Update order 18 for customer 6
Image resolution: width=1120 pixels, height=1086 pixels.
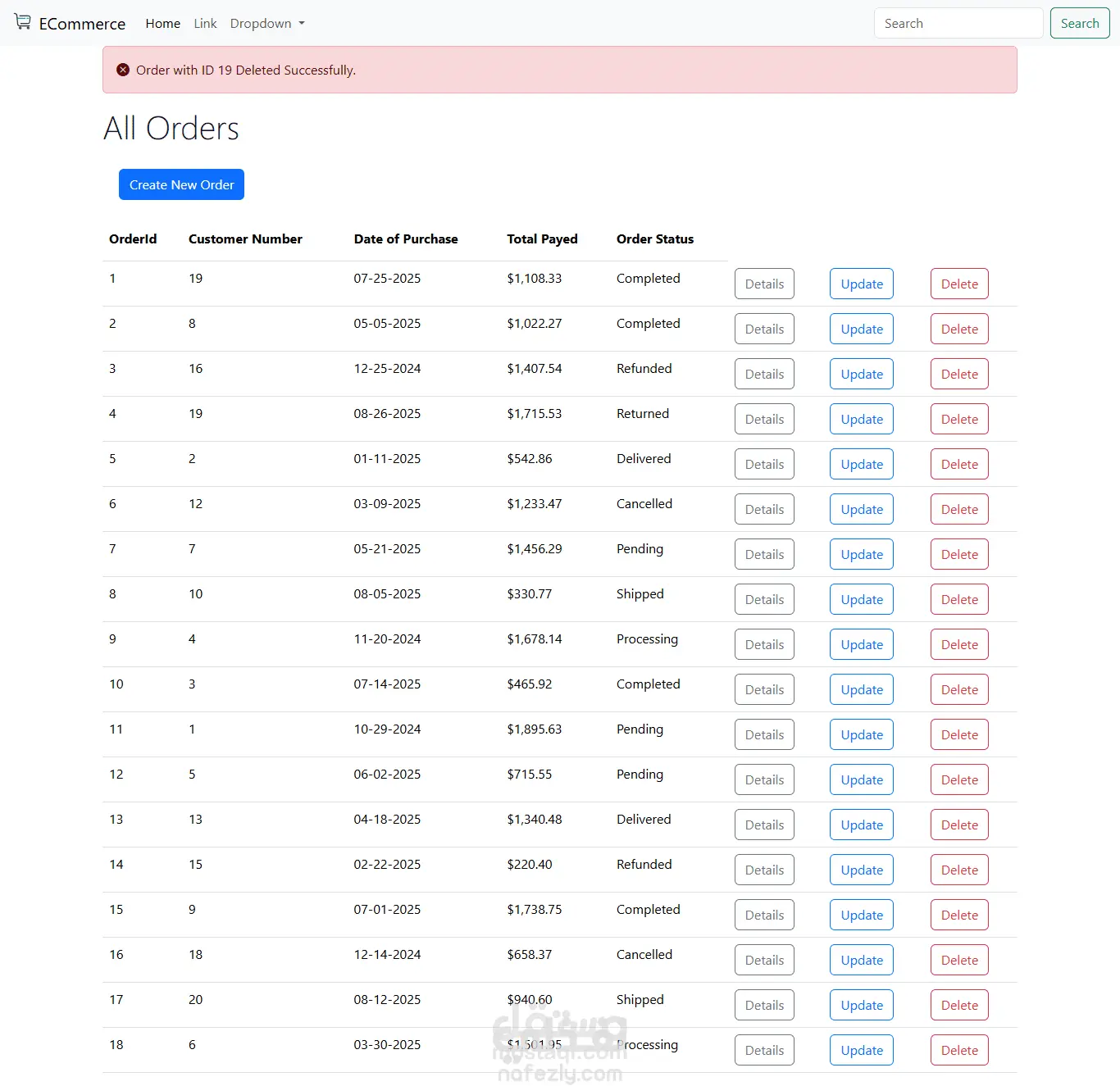tap(862, 1050)
